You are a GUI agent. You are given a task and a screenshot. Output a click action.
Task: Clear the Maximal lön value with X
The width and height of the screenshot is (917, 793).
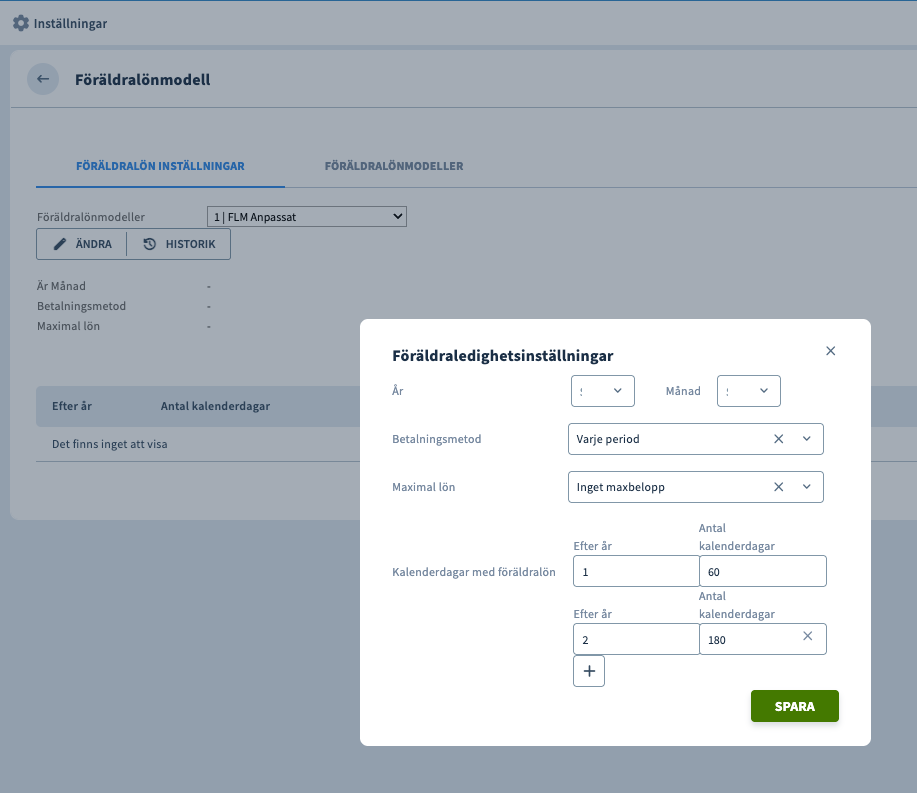pyautogui.click(x=779, y=487)
